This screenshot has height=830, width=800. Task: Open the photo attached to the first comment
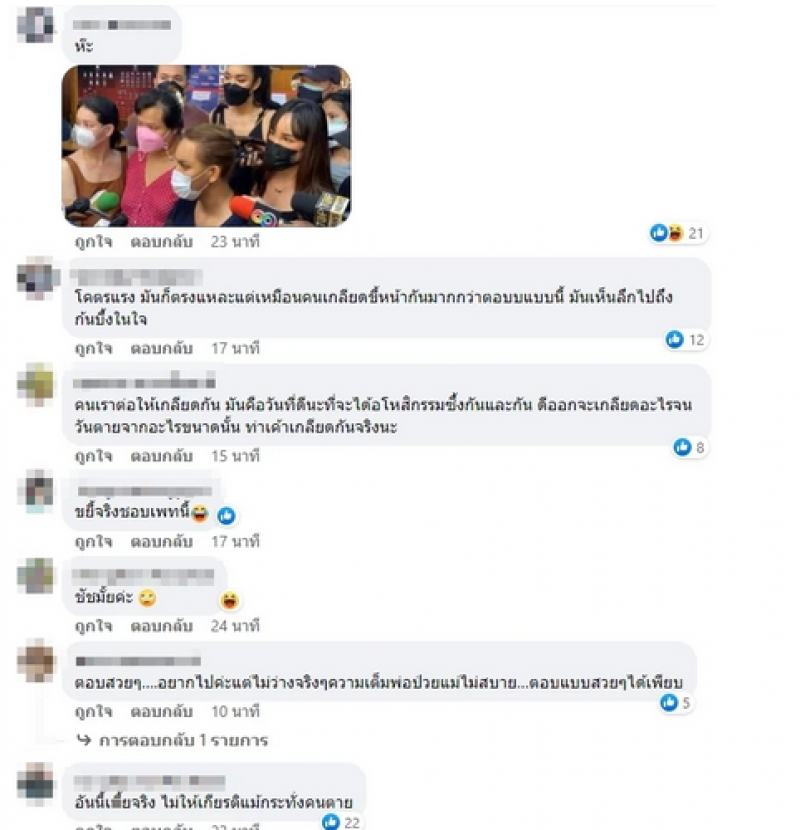206,146
